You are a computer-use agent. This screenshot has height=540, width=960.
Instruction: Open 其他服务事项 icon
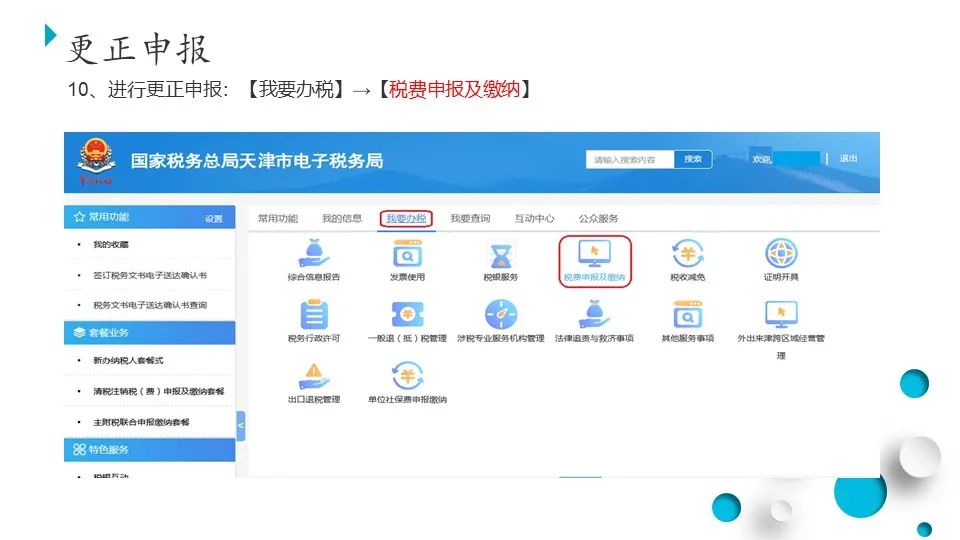click(x=688, y=315)
